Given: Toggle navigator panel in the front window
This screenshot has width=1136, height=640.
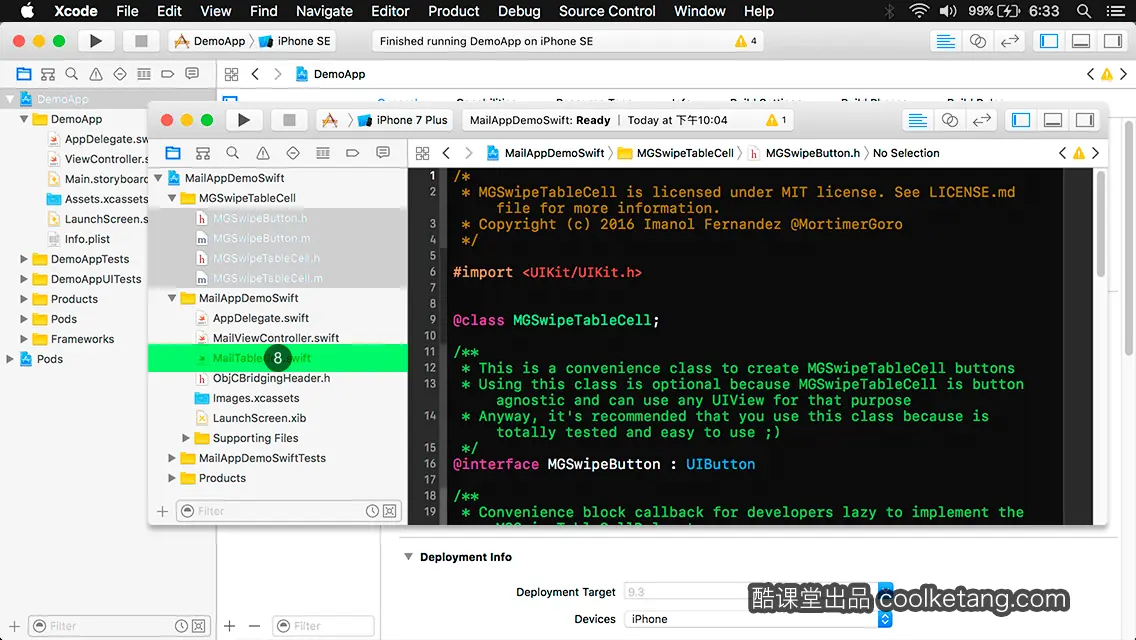Looking at the screenshot, I should coord(1021,120).
